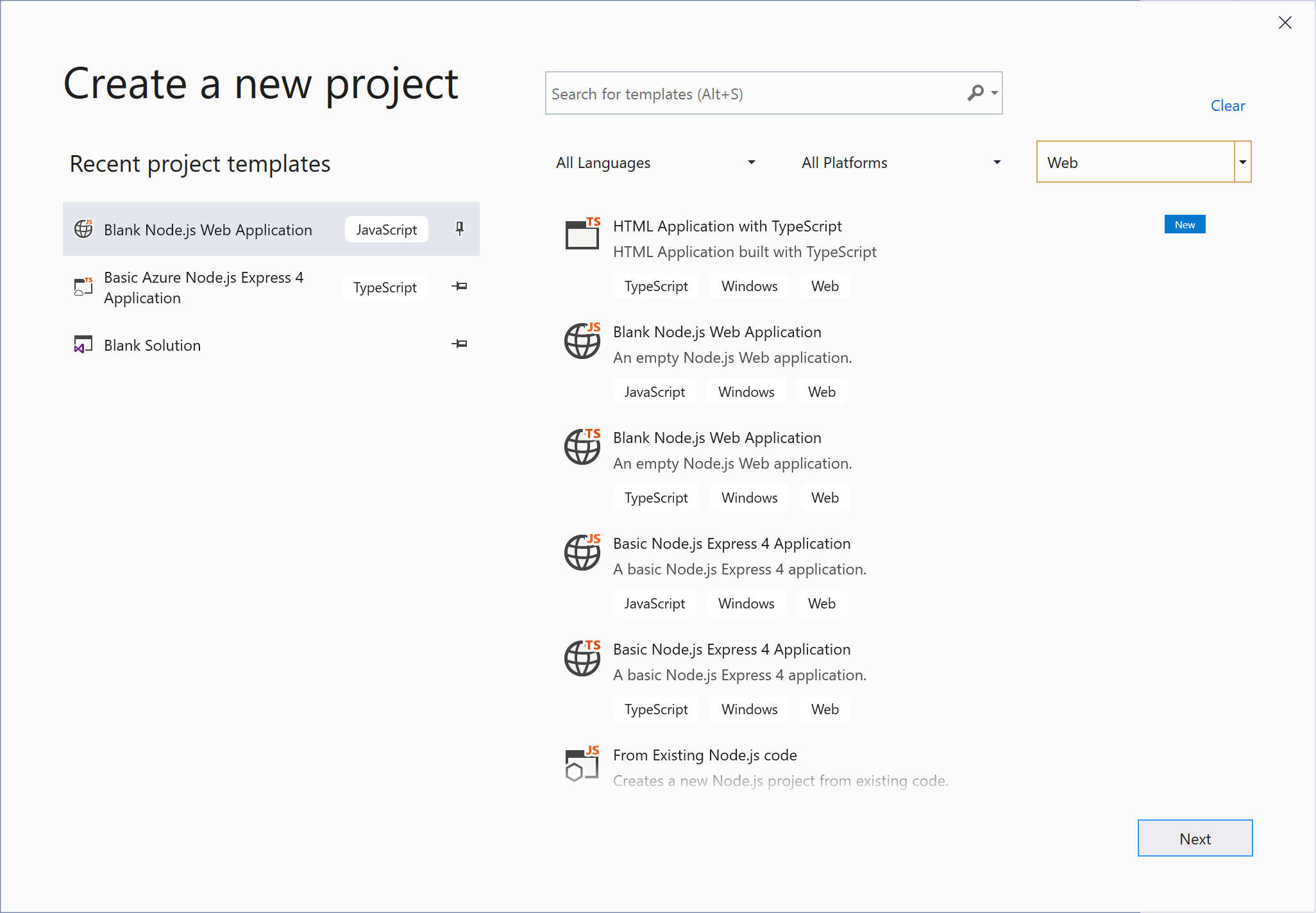This screenshot has width=1316, height=913.
Task: Select Blank Solution icon
Action: point(83,344)
